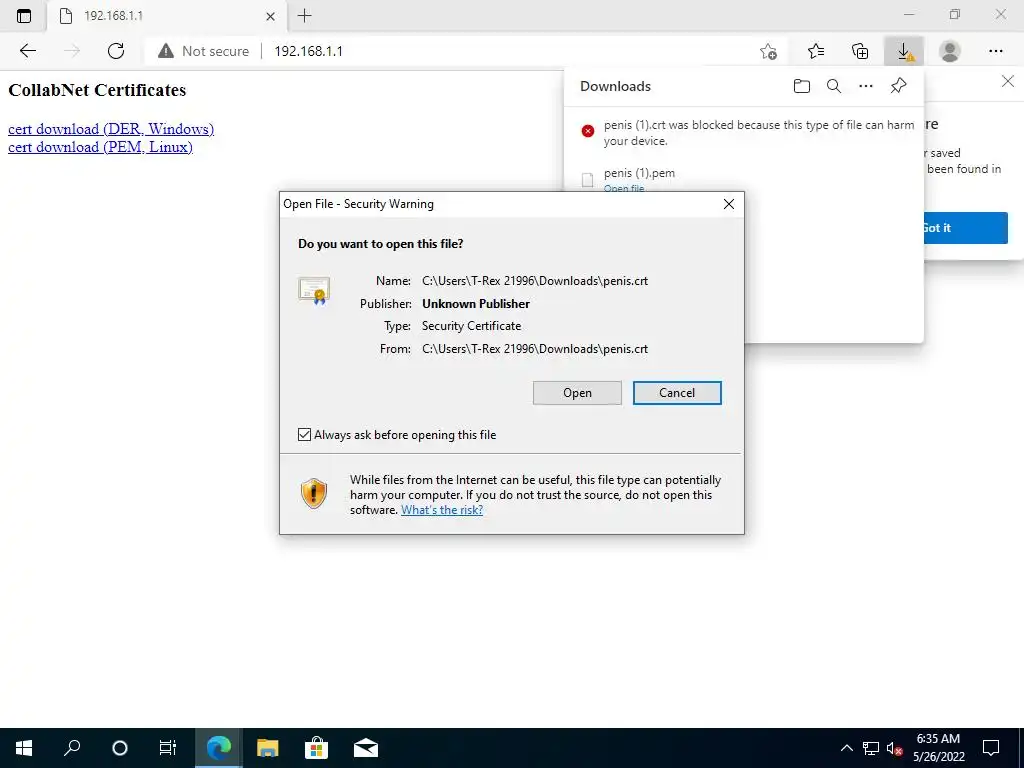Click penis (1).pem download entry

[x=744, y=178]
